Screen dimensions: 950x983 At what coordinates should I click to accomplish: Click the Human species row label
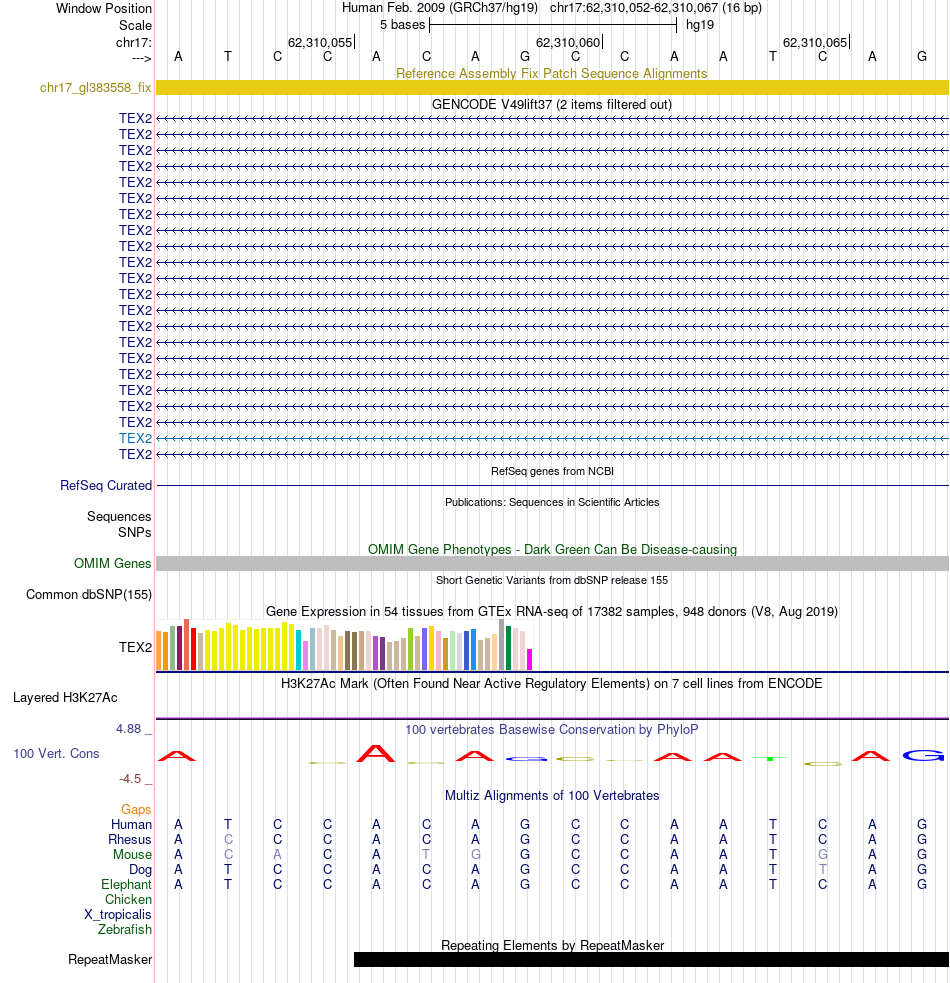pyautogui.click(x=131, y=824)
